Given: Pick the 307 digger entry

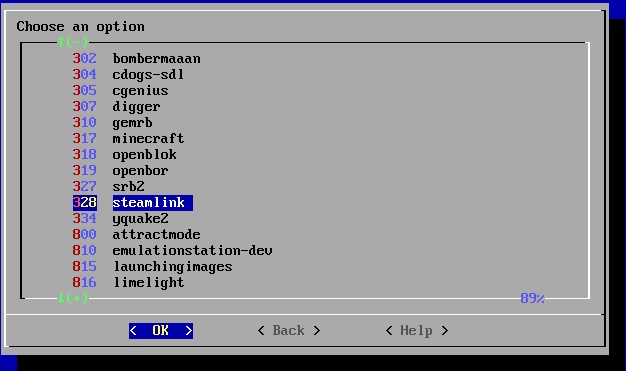Looking at the screenshot, I should click(x=116, y=107).
